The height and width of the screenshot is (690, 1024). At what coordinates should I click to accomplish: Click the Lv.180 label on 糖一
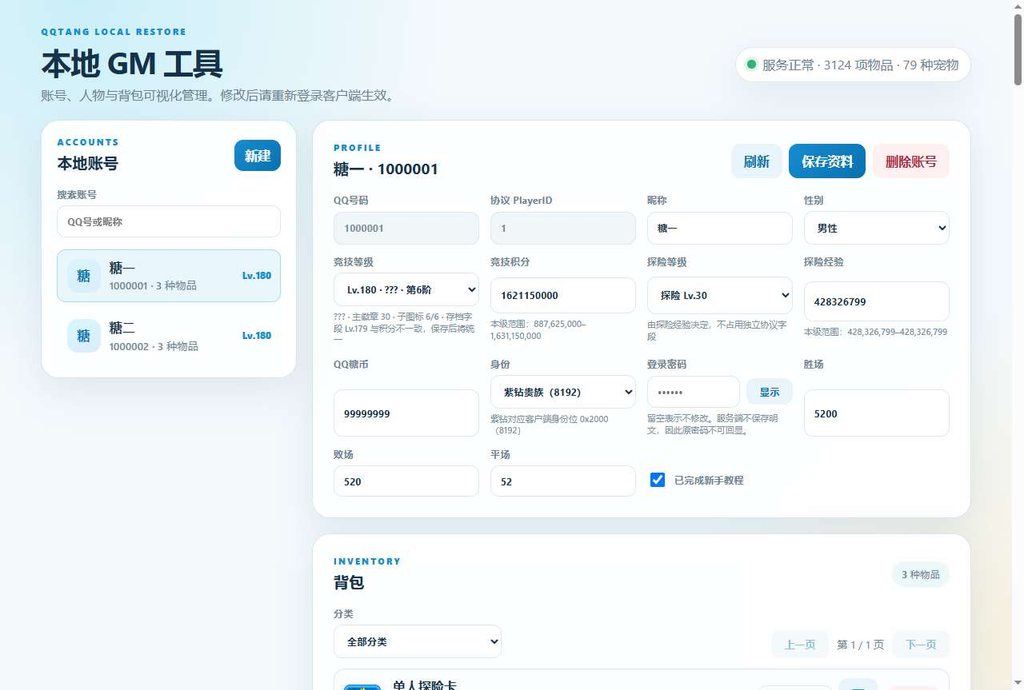tap(257, 275)
